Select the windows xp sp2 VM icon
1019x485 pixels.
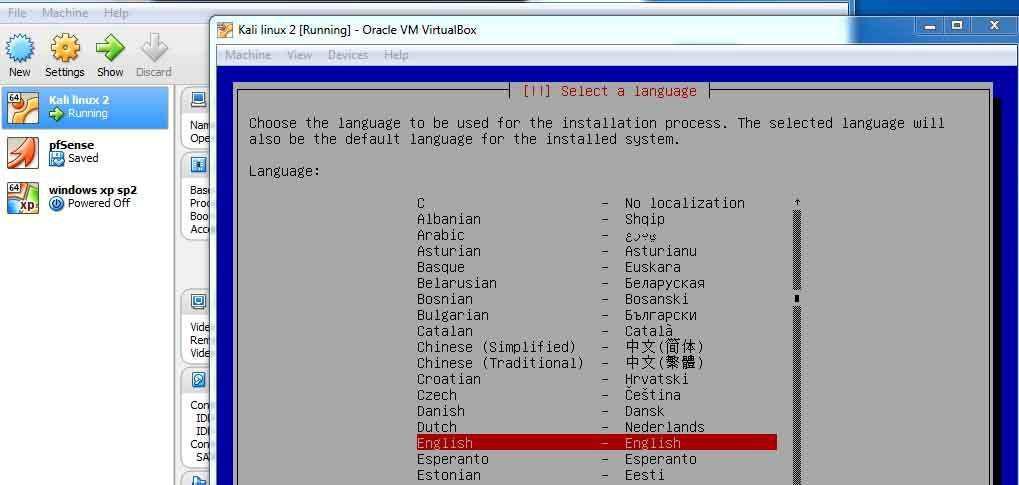point(23,198)
